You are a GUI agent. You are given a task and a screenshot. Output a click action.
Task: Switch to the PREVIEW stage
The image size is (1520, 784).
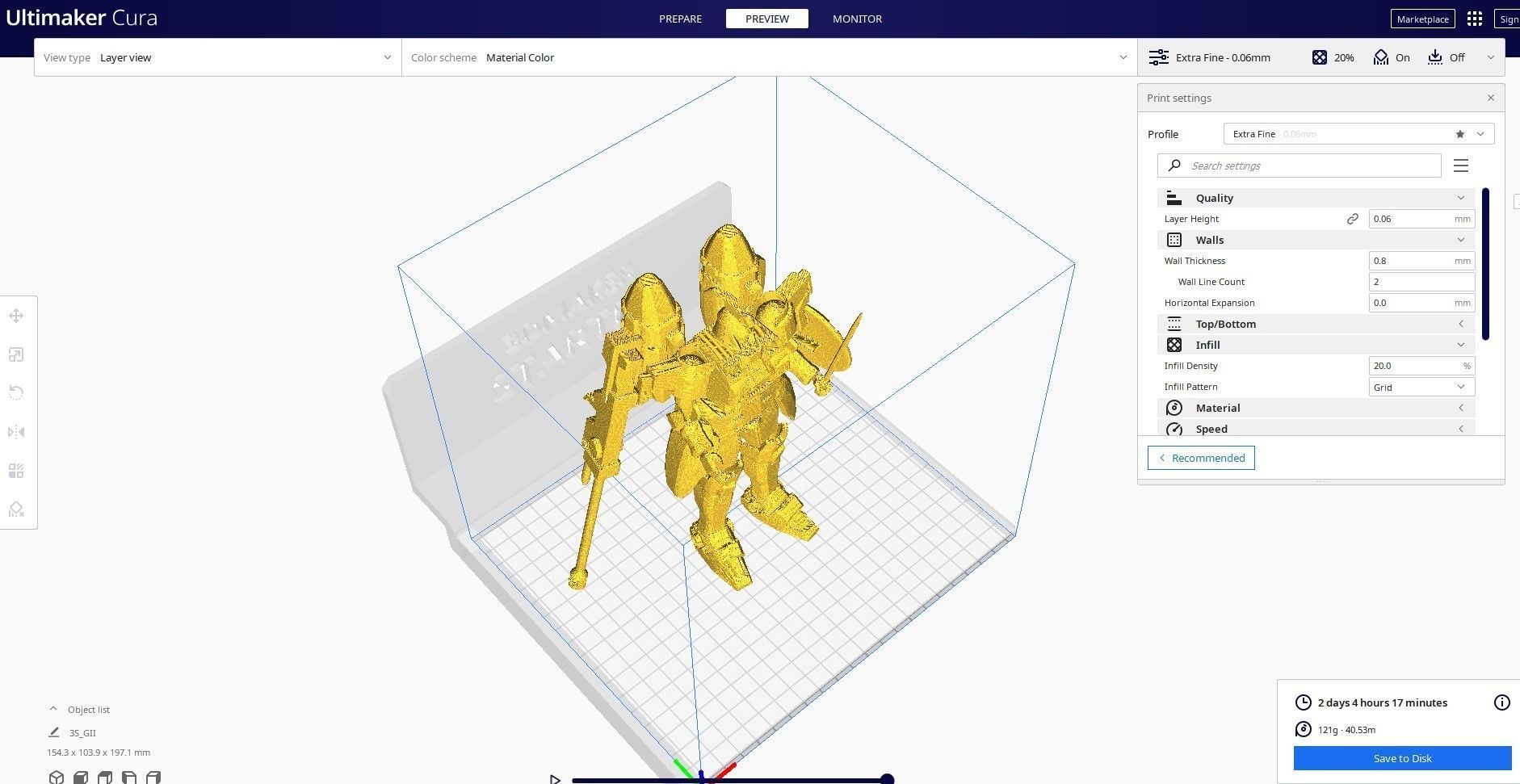767,19
